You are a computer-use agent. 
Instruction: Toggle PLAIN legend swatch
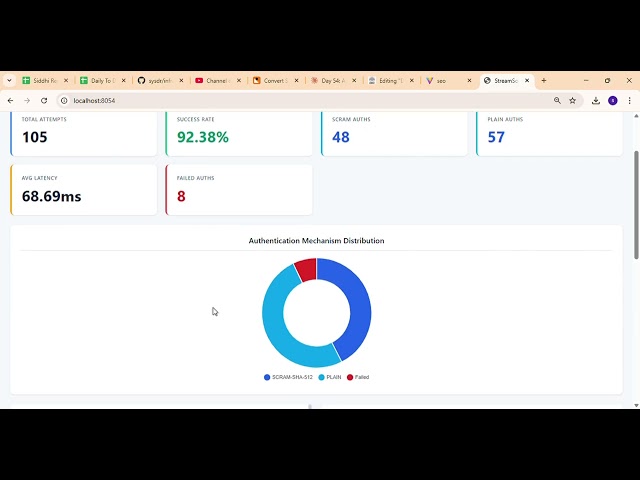click(x=321, y=377)
